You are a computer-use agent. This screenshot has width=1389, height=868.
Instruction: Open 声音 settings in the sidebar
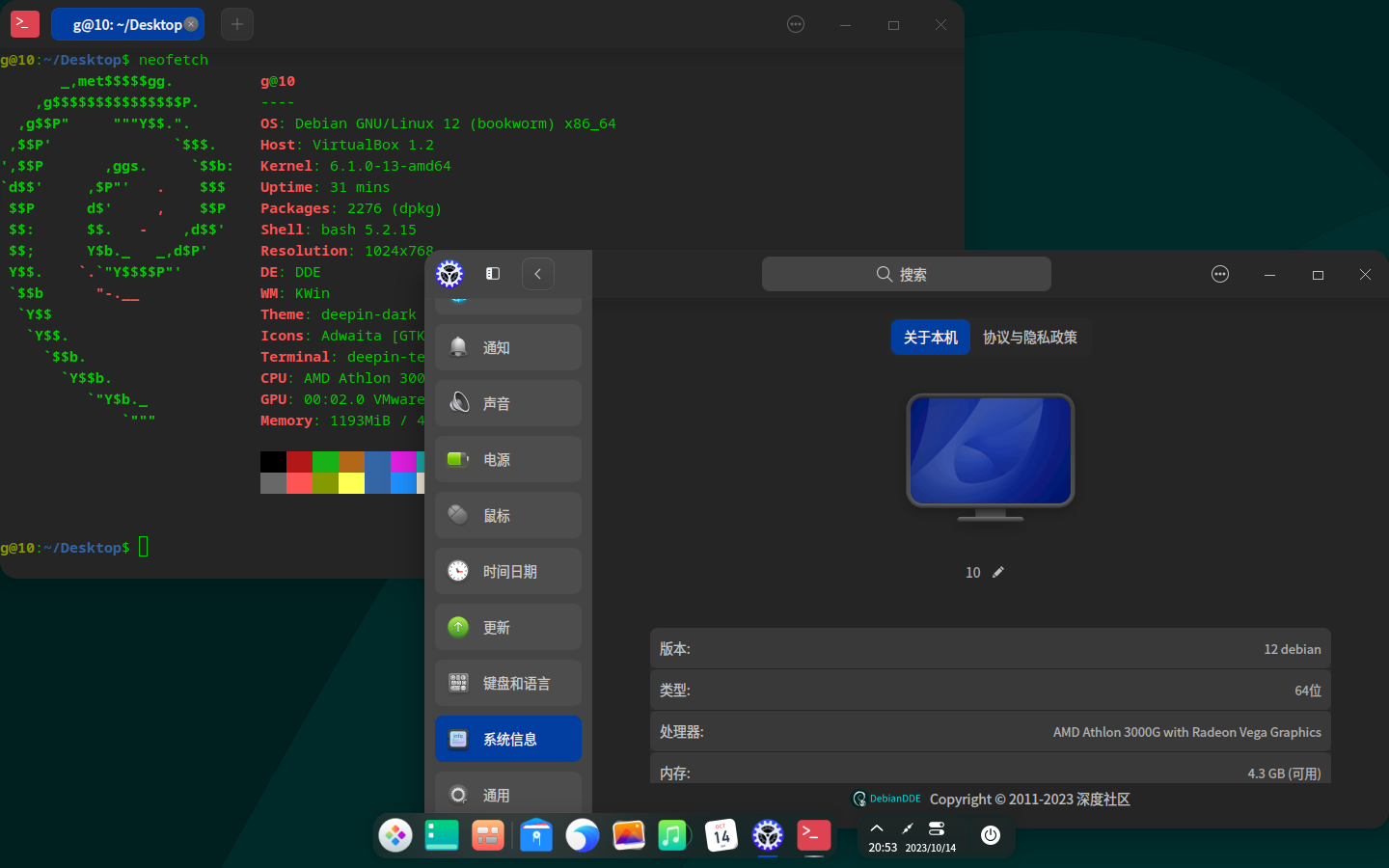tap(508, 403)
